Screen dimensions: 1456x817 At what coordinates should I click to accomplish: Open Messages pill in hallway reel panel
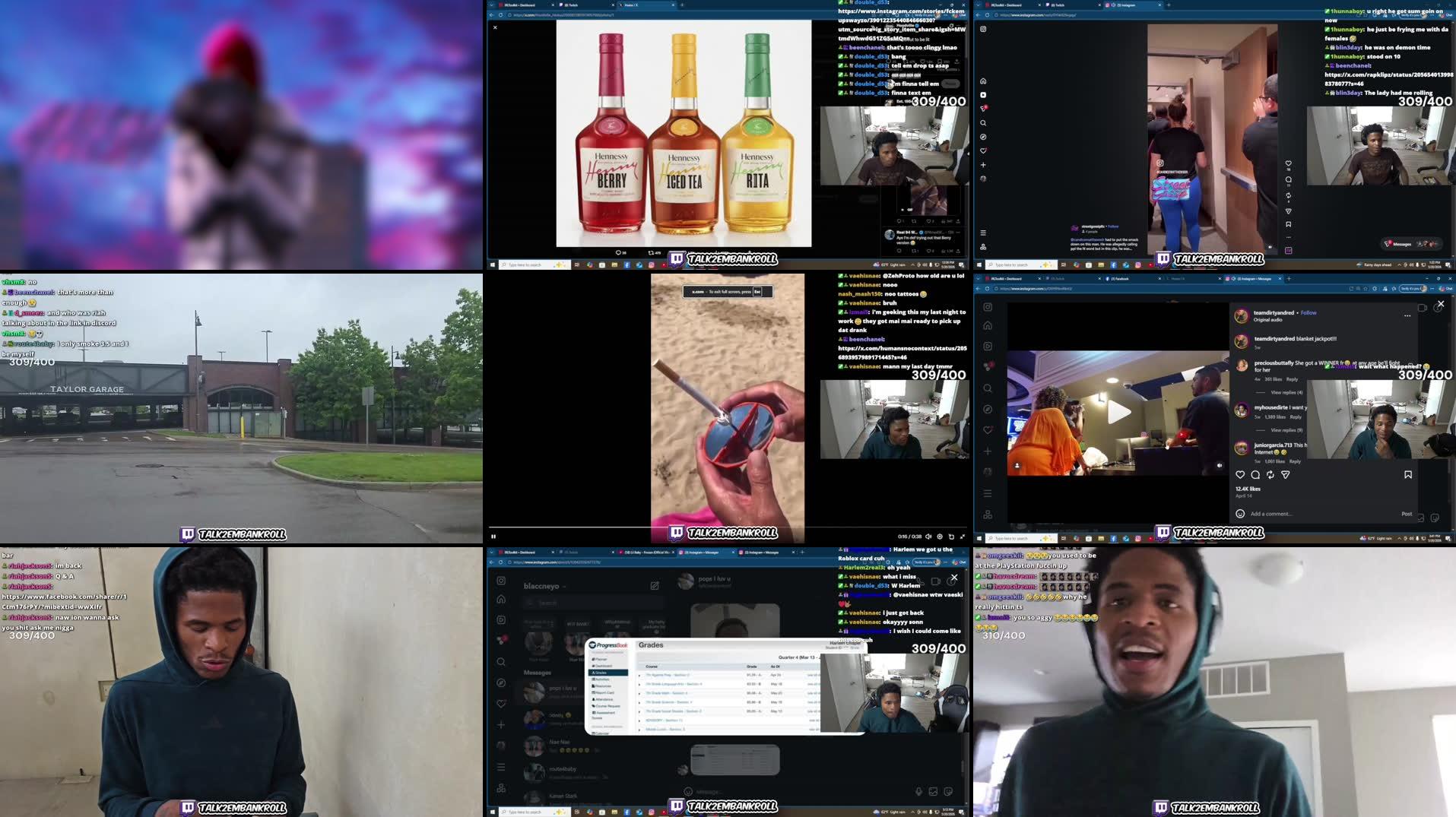click(x=1411, y=244)
